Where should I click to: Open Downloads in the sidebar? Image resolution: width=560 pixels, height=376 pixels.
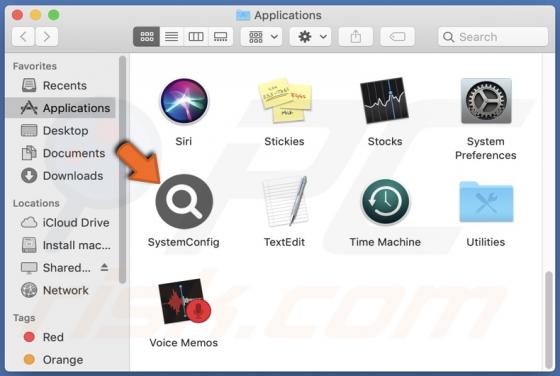coord(60,176)
